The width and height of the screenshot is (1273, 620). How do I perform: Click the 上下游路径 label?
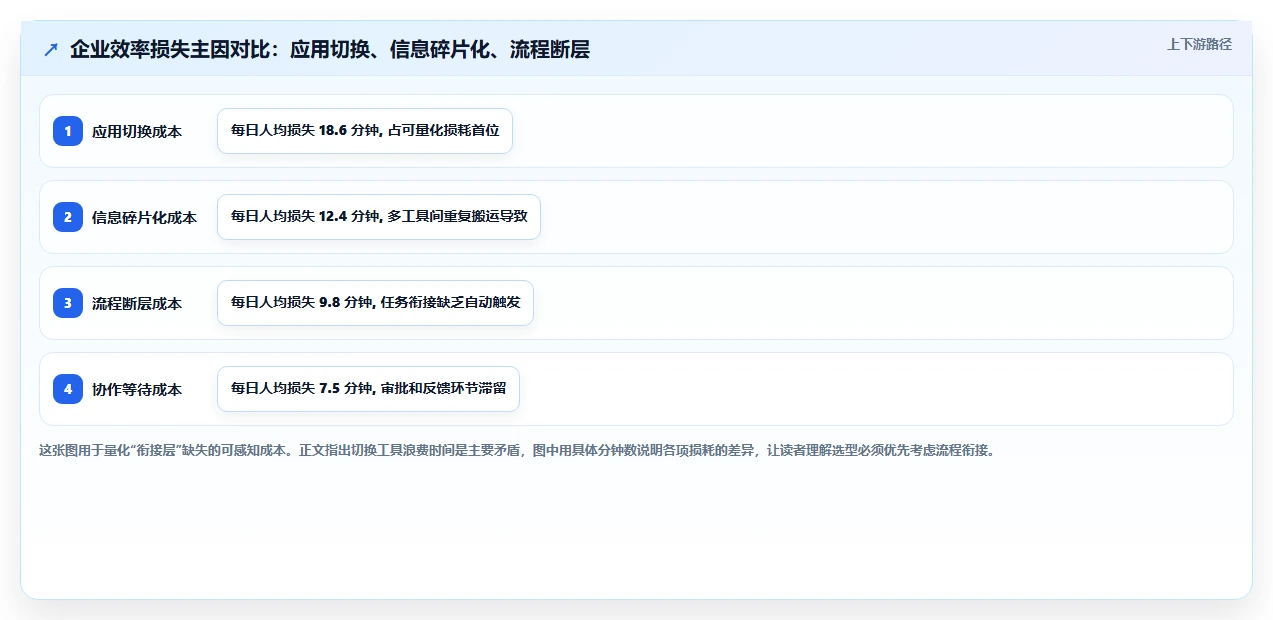pyautogui.click(x=1199, y=44)
